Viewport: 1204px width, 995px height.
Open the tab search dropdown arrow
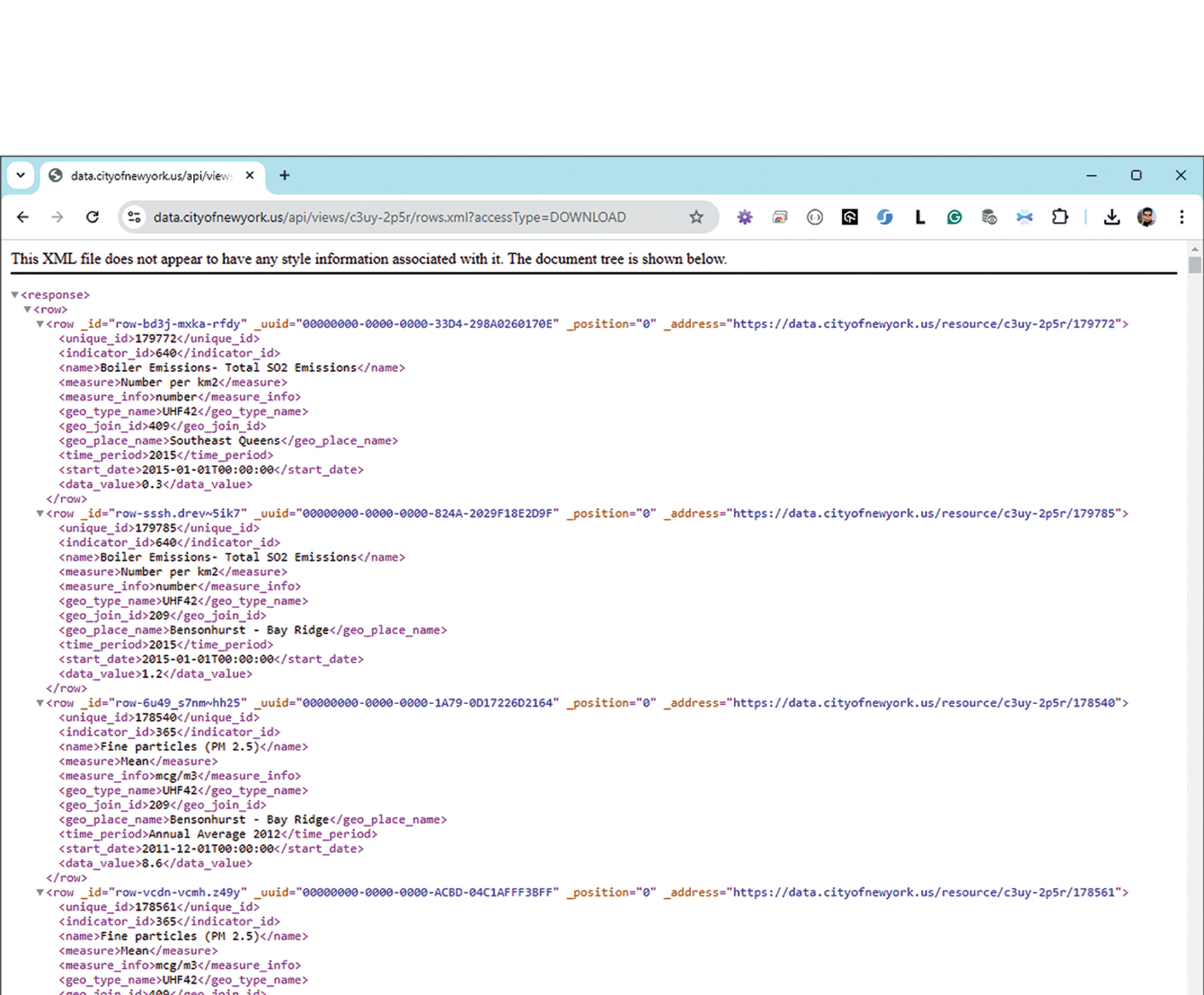21,176
